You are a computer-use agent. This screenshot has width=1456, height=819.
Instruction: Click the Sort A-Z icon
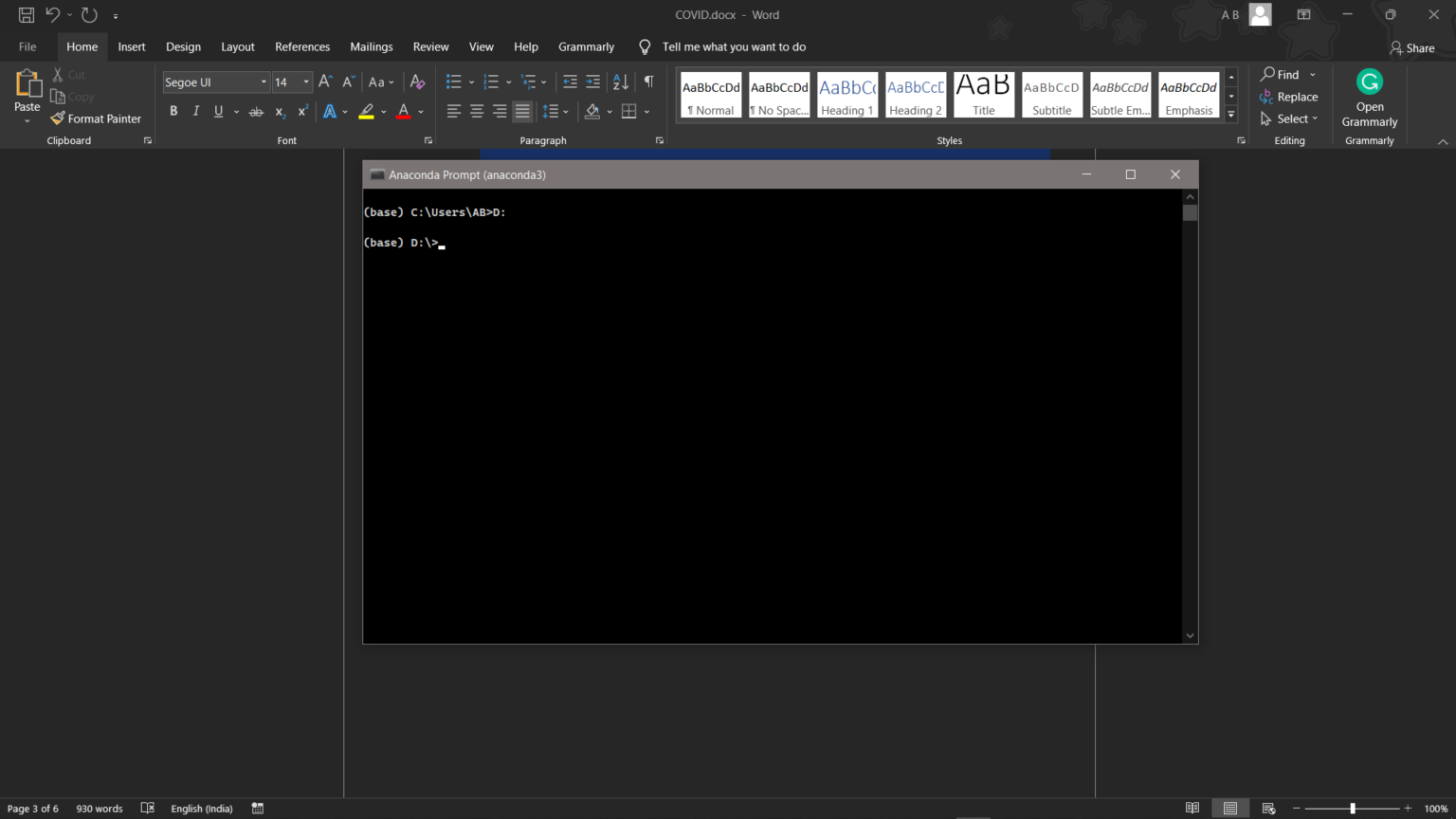[x=621, y=82]
